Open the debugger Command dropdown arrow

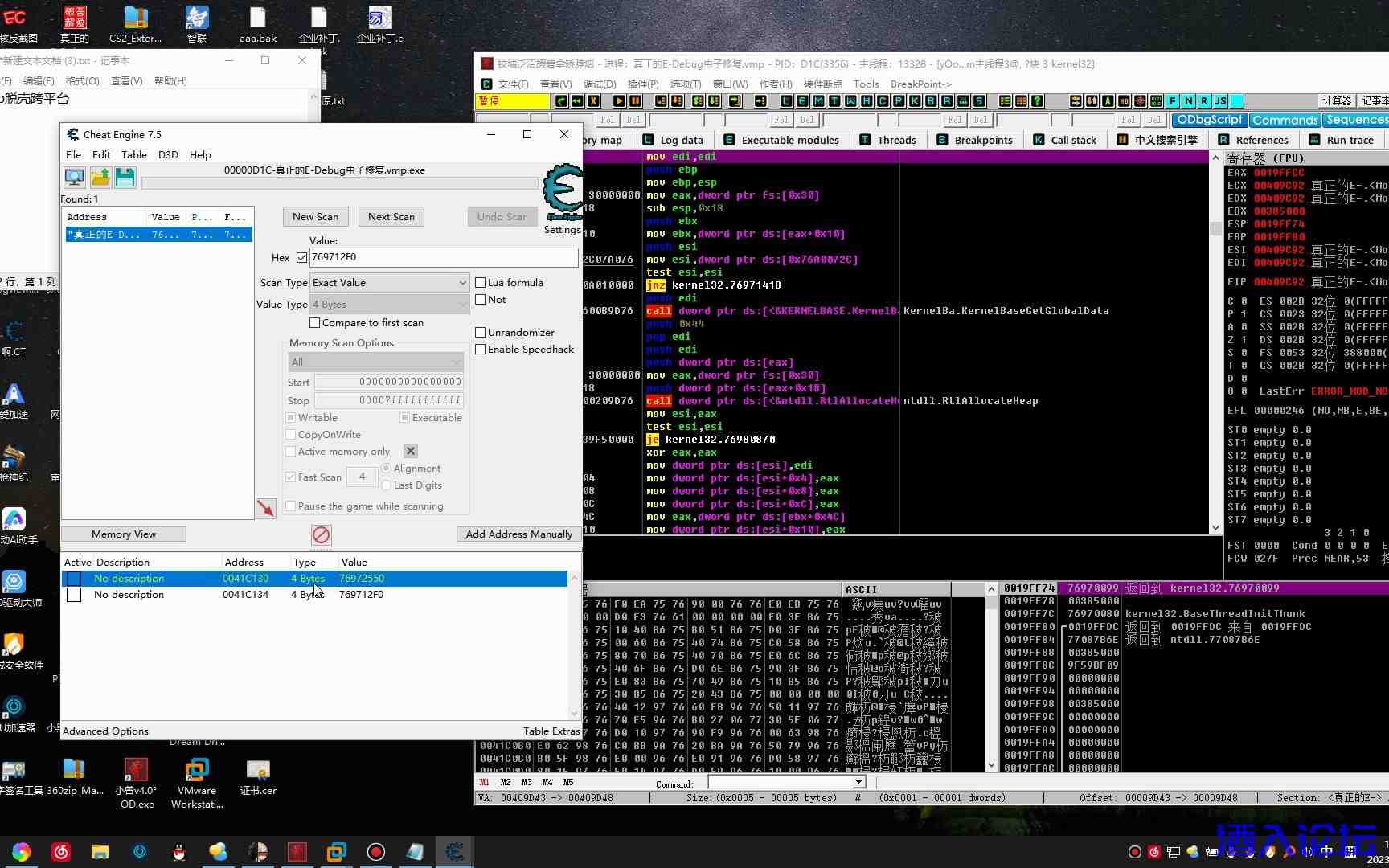858,782
